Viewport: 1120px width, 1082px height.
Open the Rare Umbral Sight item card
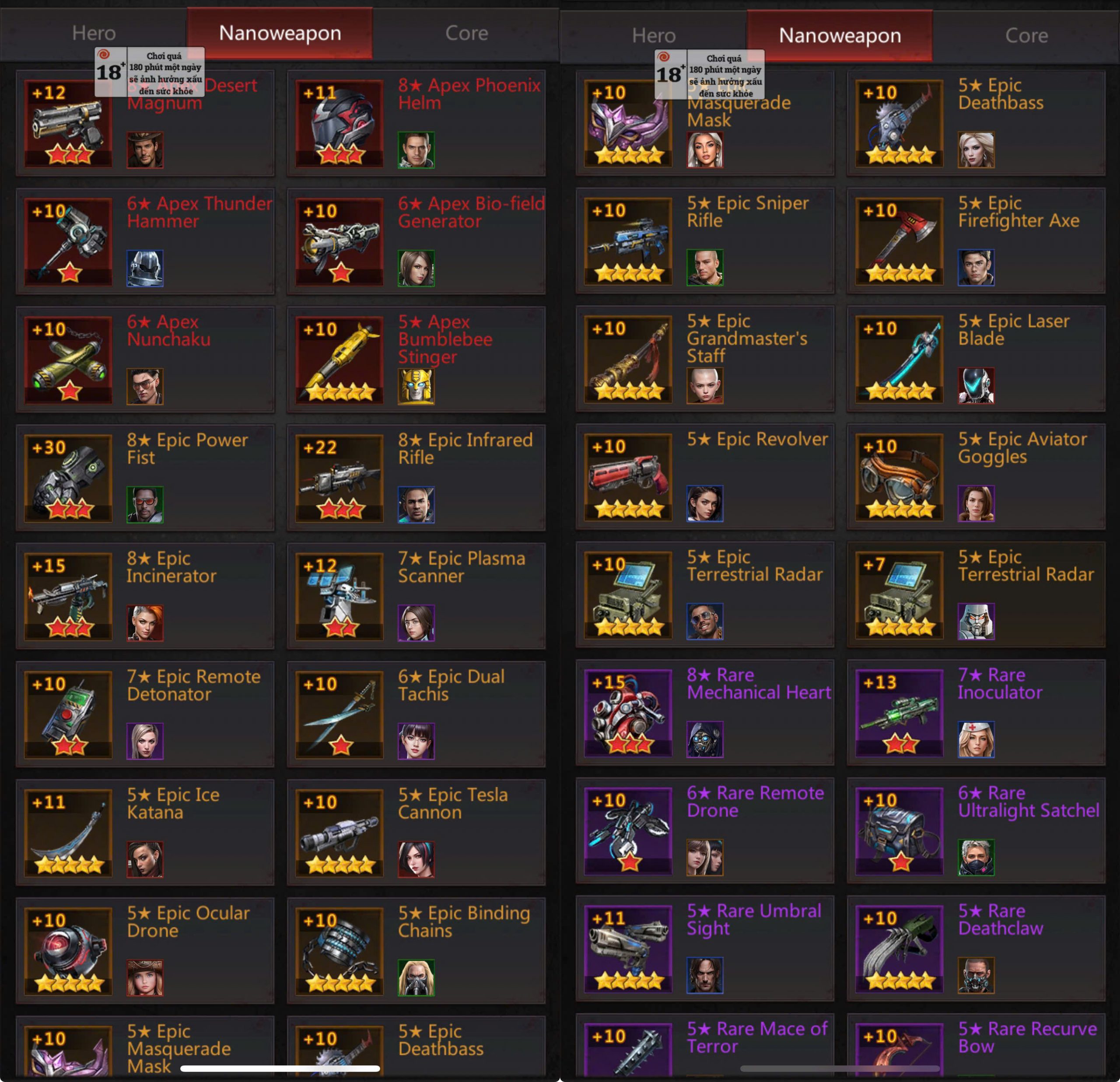(704, 949)
